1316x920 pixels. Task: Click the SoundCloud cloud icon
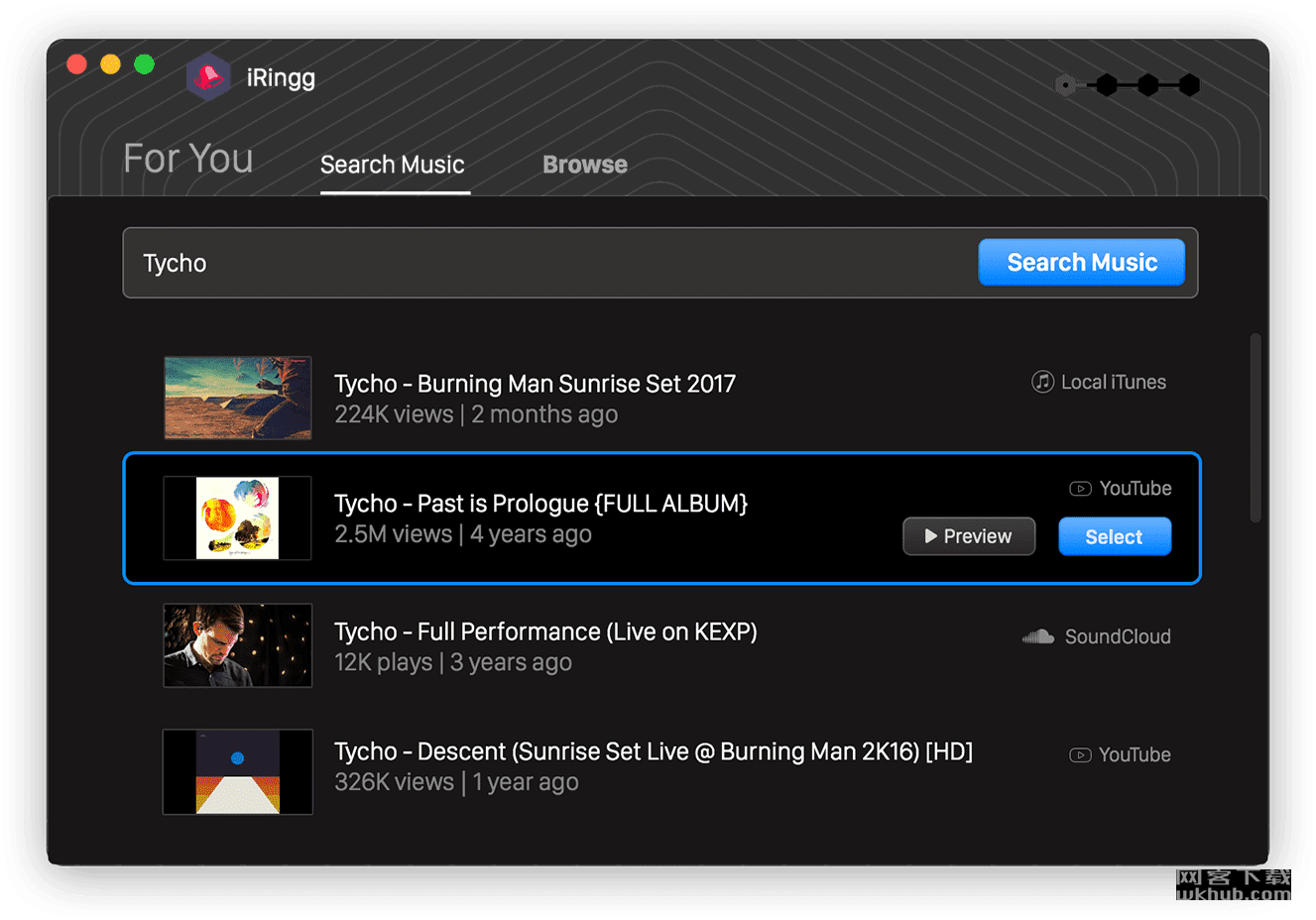coord(1038,636)
